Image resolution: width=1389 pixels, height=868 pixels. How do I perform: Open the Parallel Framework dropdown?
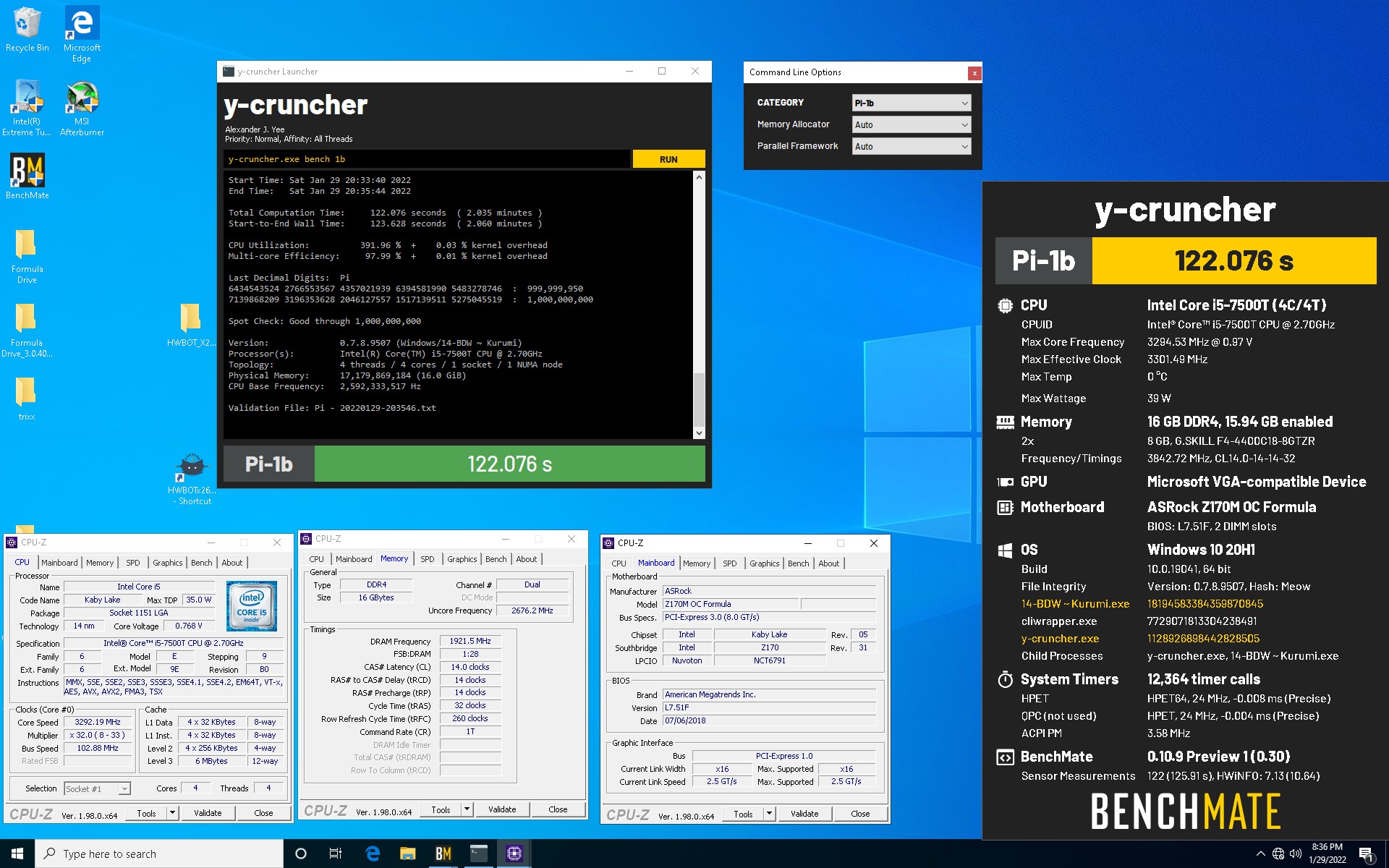click(x=912, y=146)
